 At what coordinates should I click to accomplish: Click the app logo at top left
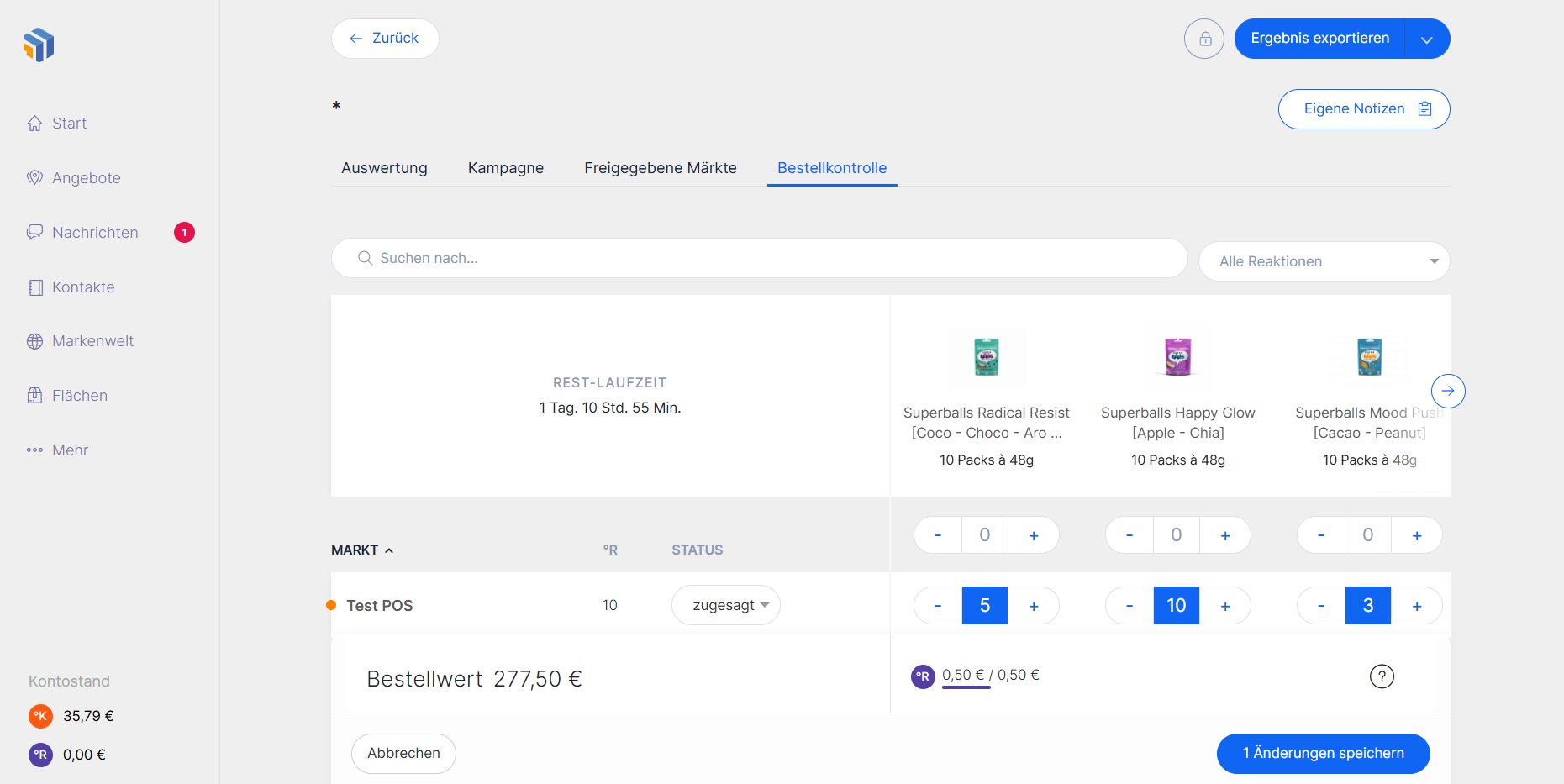click(39, 45)
